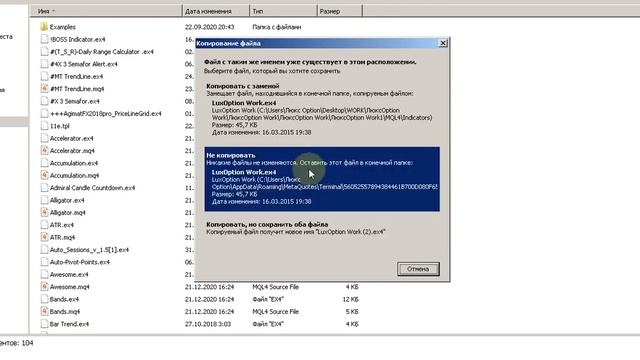Click the Bands.mq4 file icon
Image resolution: width=640 pixels, height=360 pixels.
pyautogui.click(x=44, y=311)
